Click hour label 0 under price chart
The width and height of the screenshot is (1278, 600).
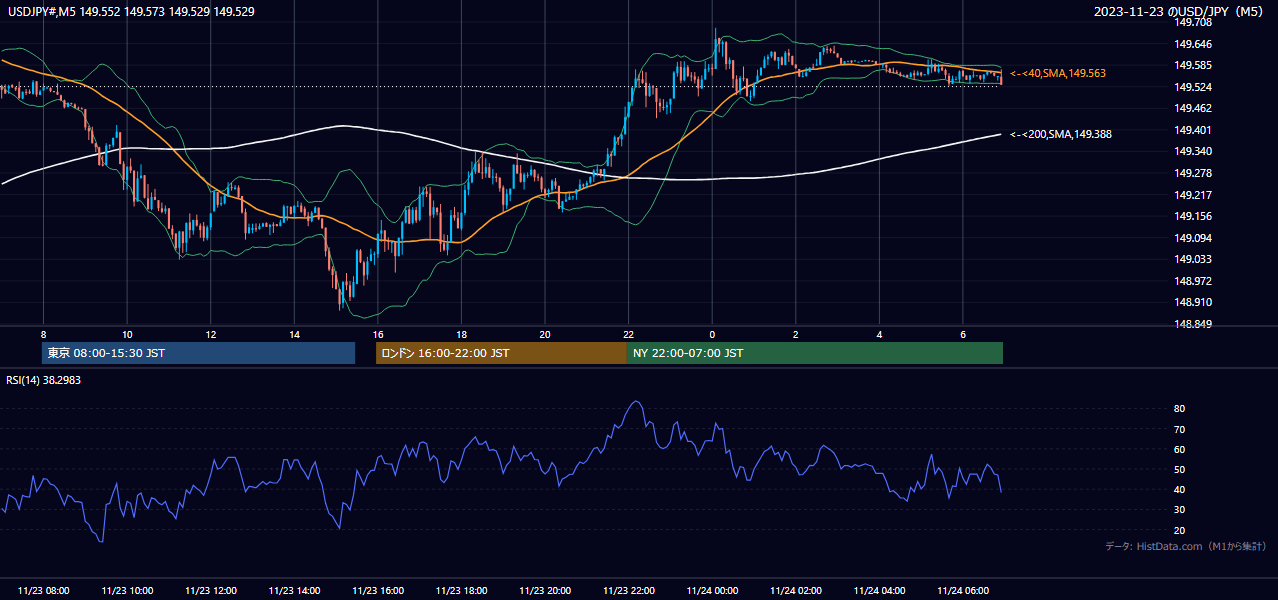pyautogui.click(x=712, y=334)
